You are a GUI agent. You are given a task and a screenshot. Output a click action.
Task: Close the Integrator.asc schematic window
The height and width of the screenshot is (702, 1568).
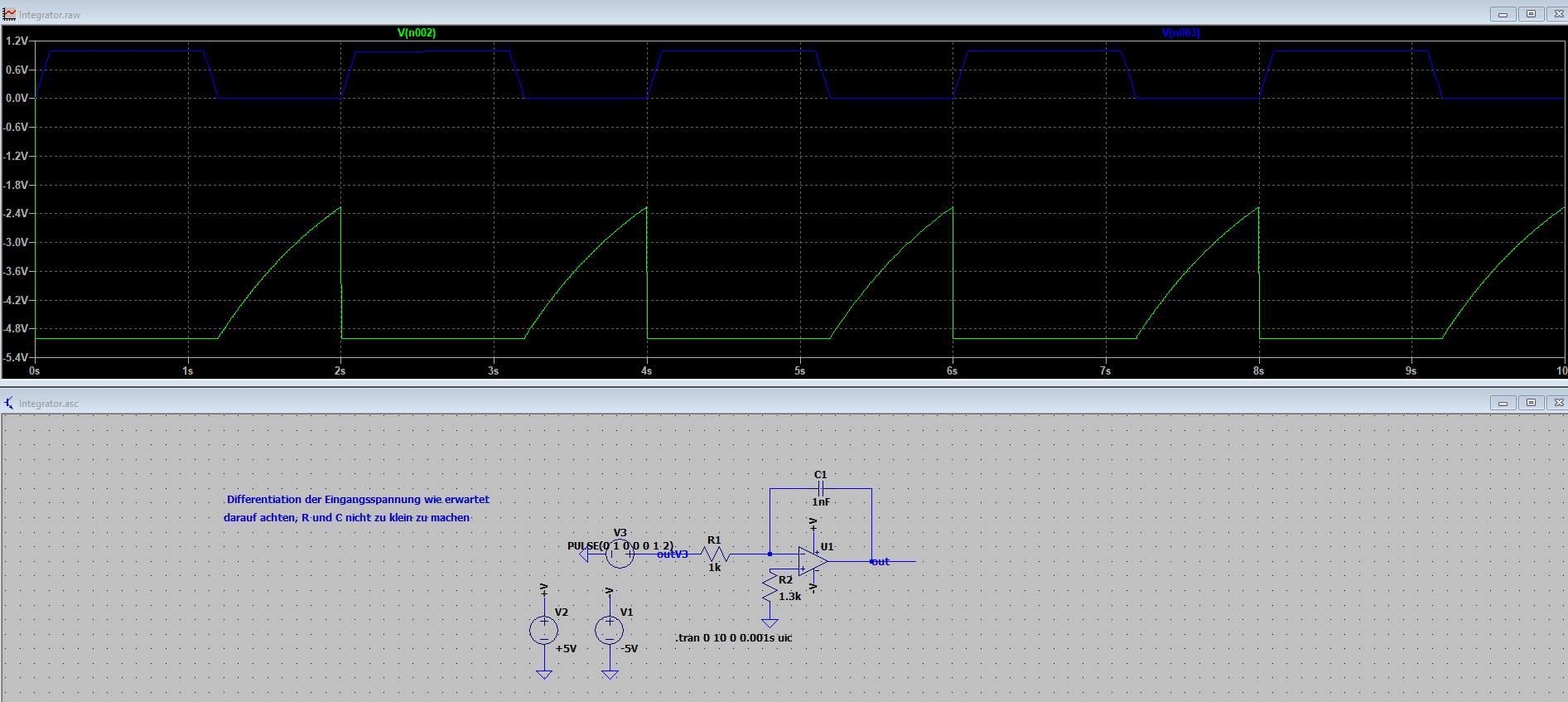point(1557,403)
